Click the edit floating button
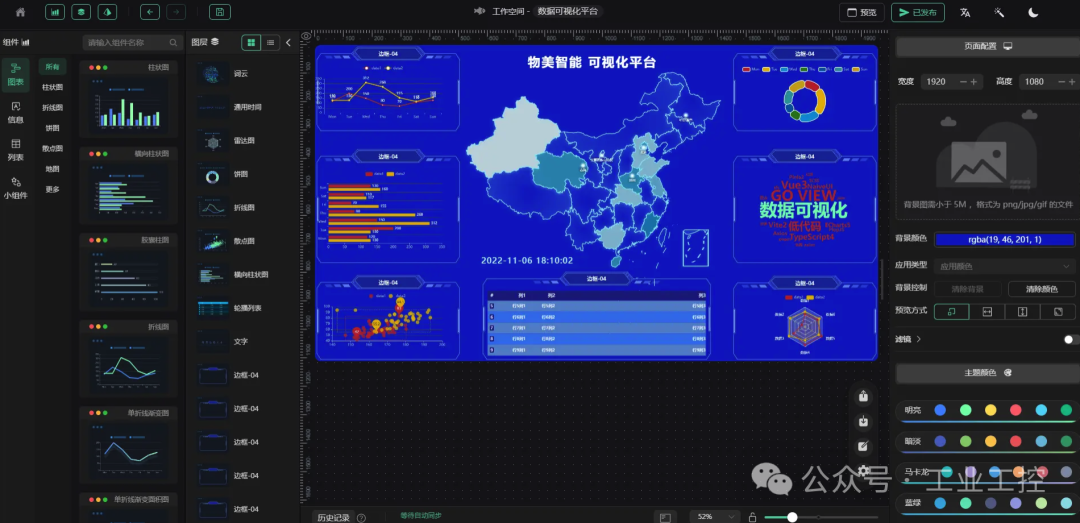 [x=863, y=447]
